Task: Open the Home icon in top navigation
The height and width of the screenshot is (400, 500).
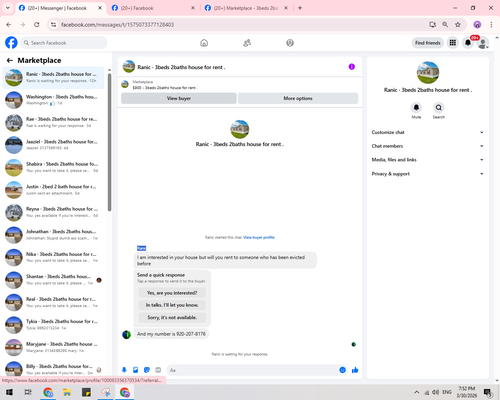Action: click(204, 43)
